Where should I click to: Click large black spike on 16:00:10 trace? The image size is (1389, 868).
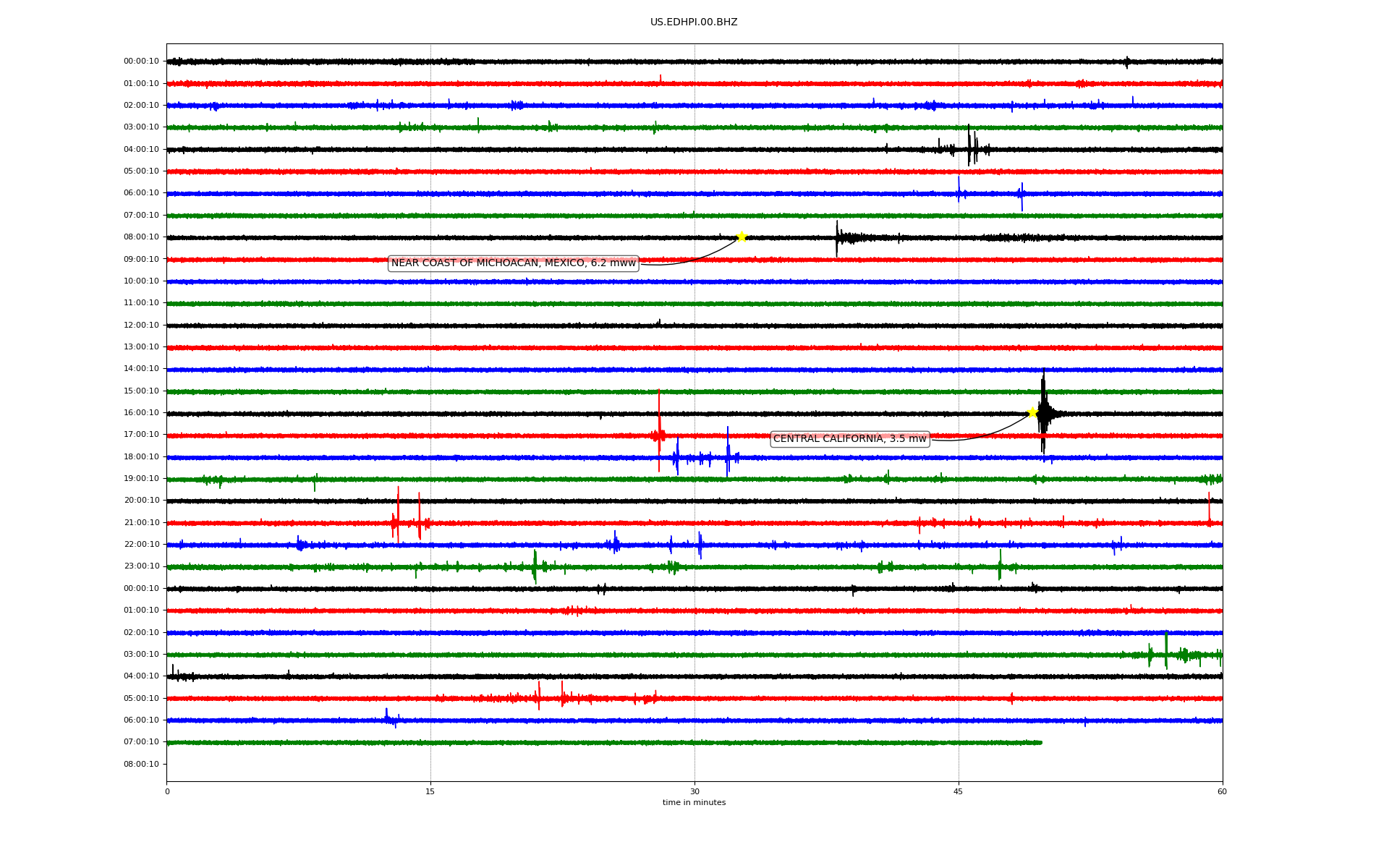1042,412
